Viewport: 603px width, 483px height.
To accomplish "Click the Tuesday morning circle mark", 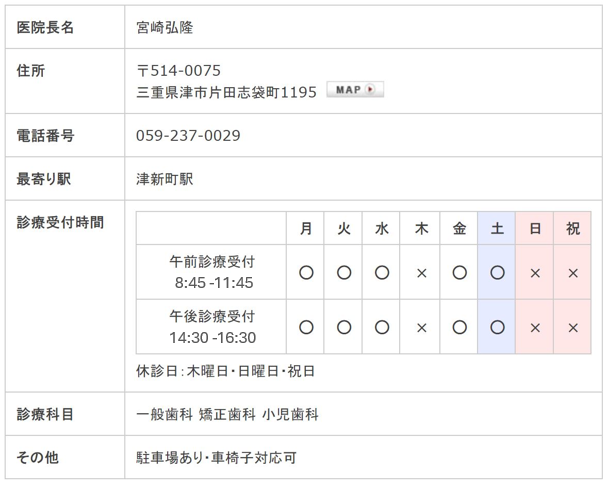I will 344,273.
